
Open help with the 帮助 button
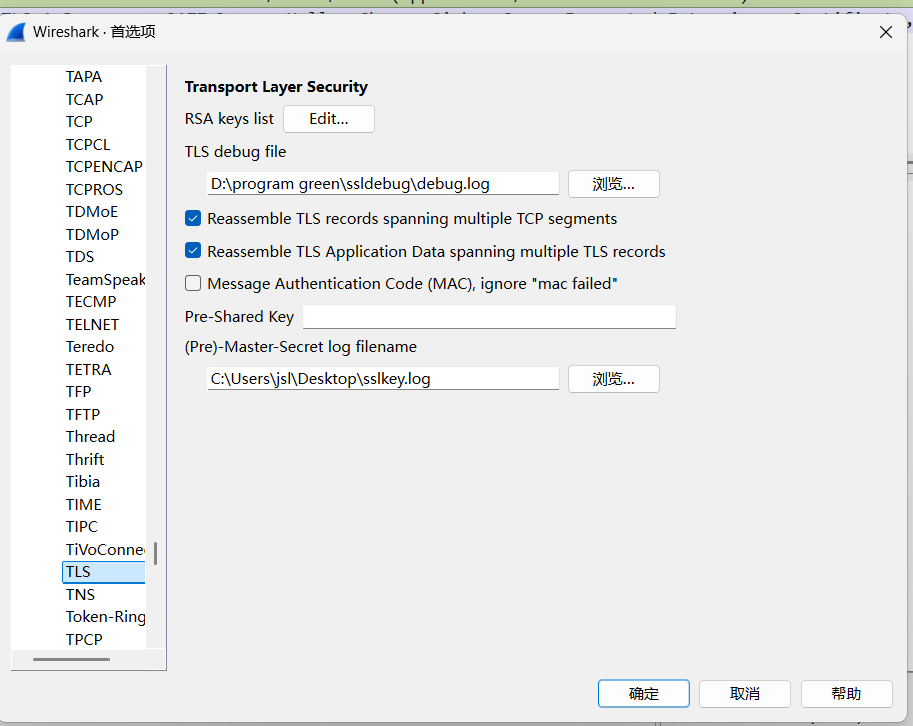846,693
